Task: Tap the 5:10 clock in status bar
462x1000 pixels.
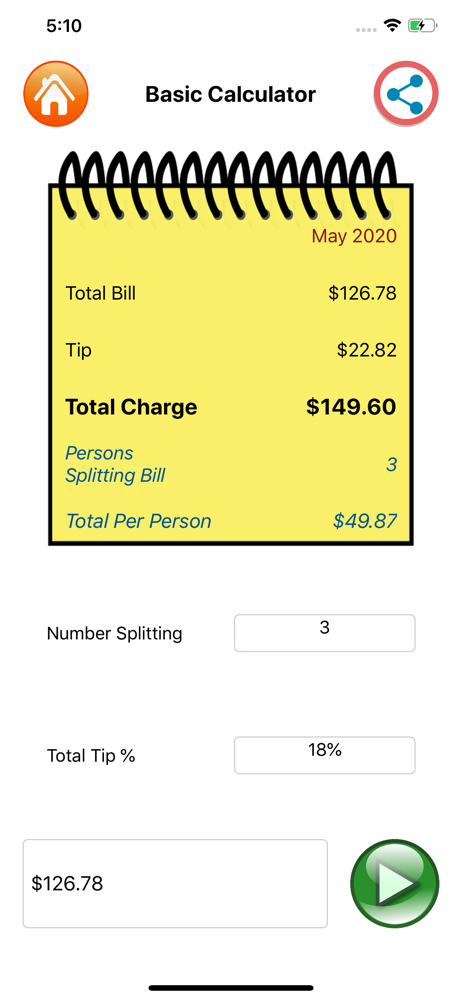Action: click(x=64, y=26)
